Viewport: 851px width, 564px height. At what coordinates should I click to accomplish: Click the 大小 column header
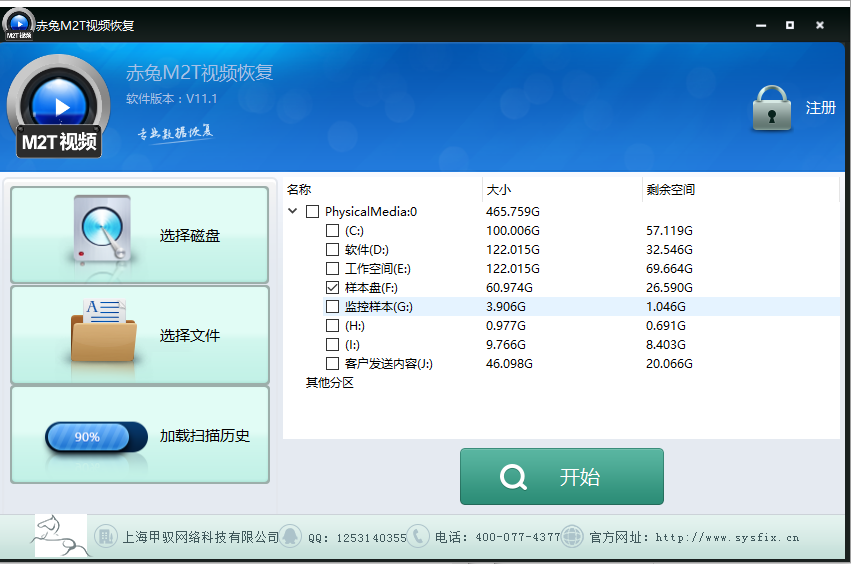[x=498, y=189]
